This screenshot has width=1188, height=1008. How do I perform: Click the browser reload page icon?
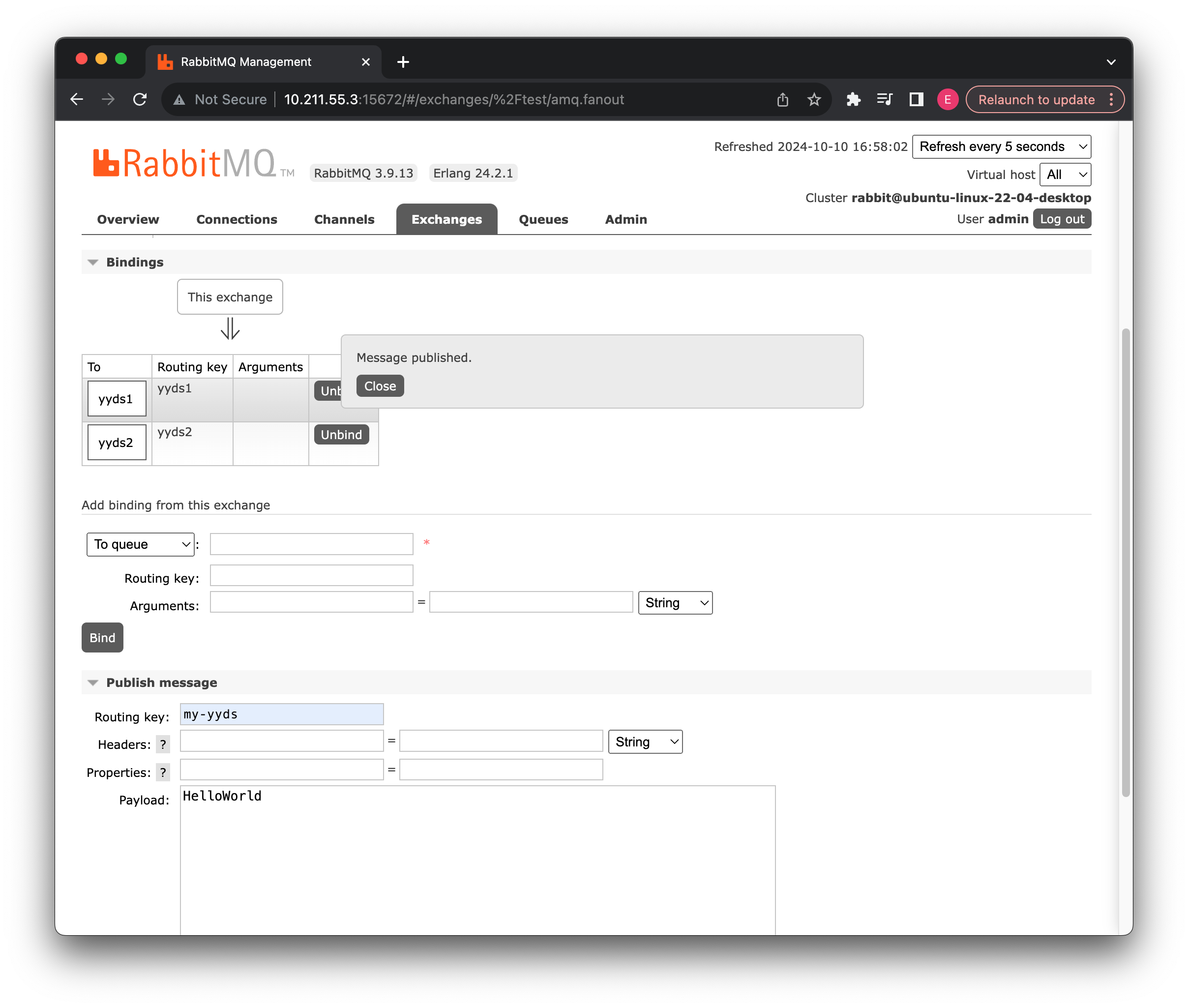point(140,99)
